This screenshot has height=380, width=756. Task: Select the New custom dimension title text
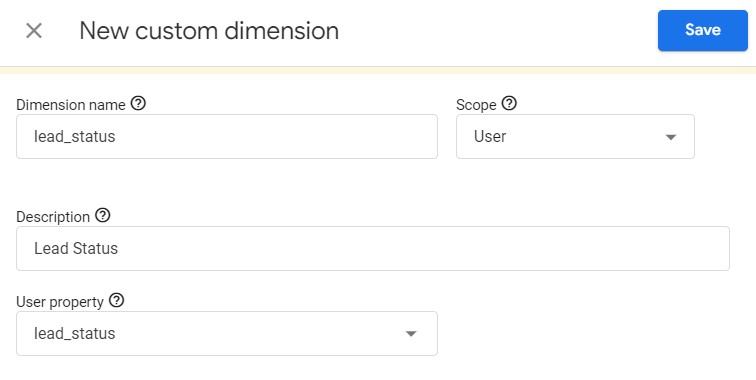pos(209,31)
